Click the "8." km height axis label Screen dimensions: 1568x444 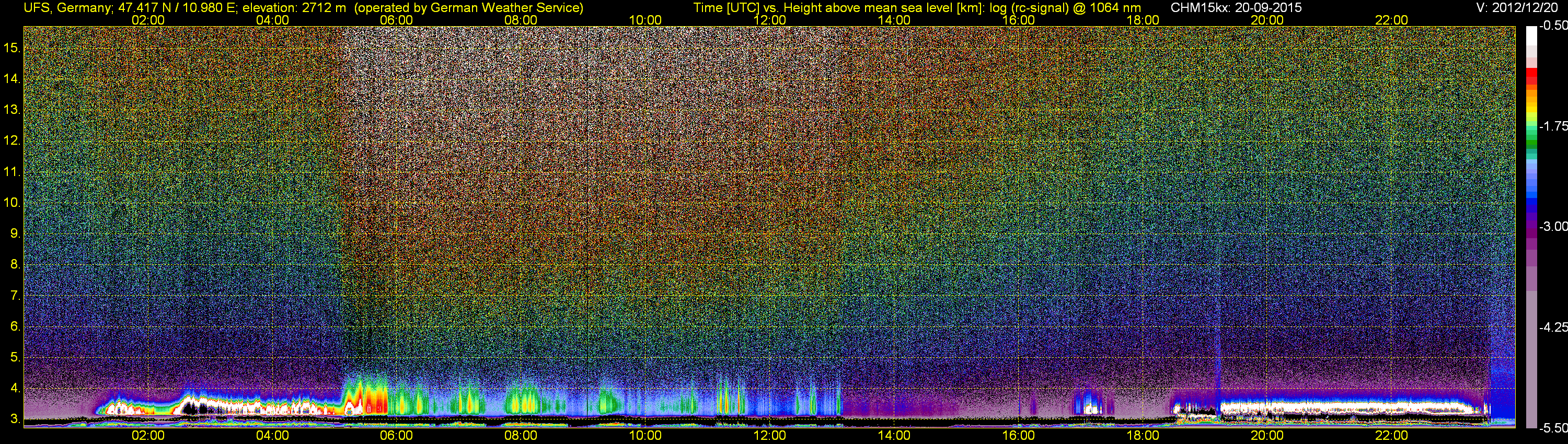pyautogui.click(x=15, y=265)
